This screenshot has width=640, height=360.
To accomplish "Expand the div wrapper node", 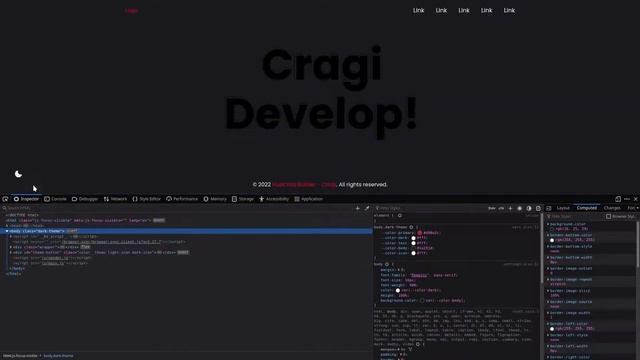I will pyautogui.click(x=11, y=247).
